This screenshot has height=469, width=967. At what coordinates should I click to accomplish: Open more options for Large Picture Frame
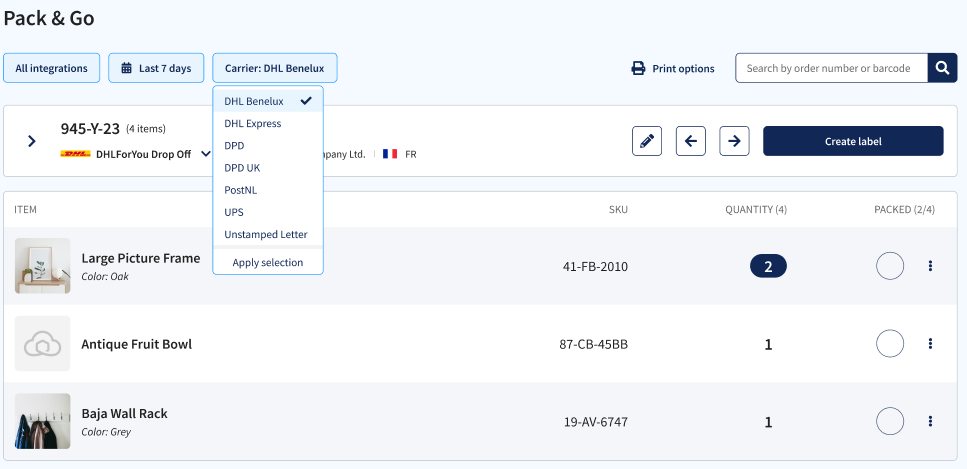point(930,266)
